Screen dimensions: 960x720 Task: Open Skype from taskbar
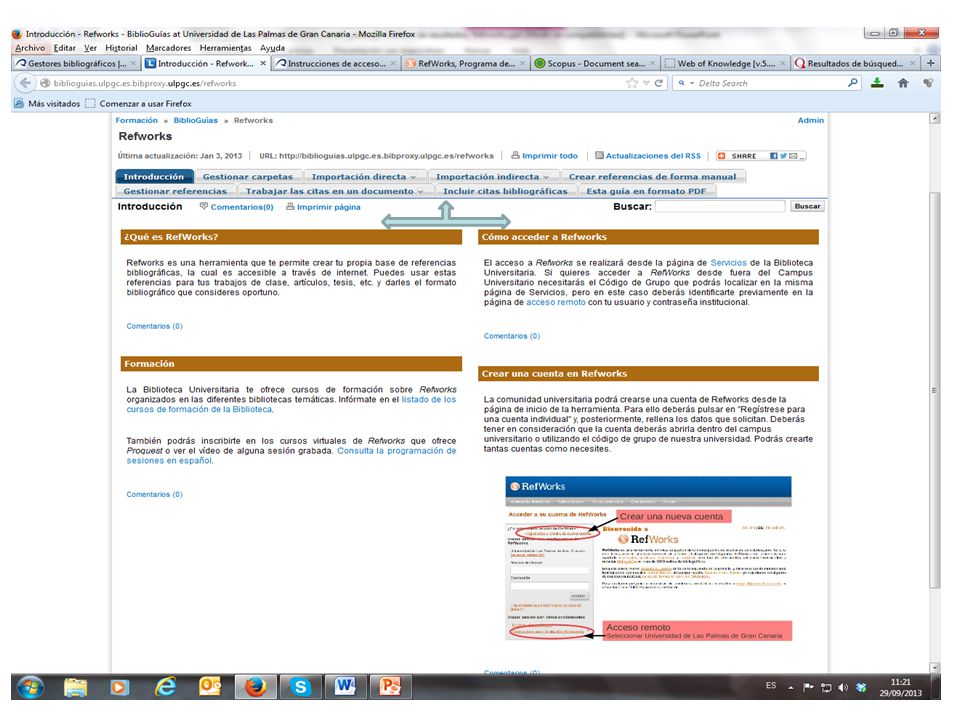pyautogui.click(x=301, y=687)
